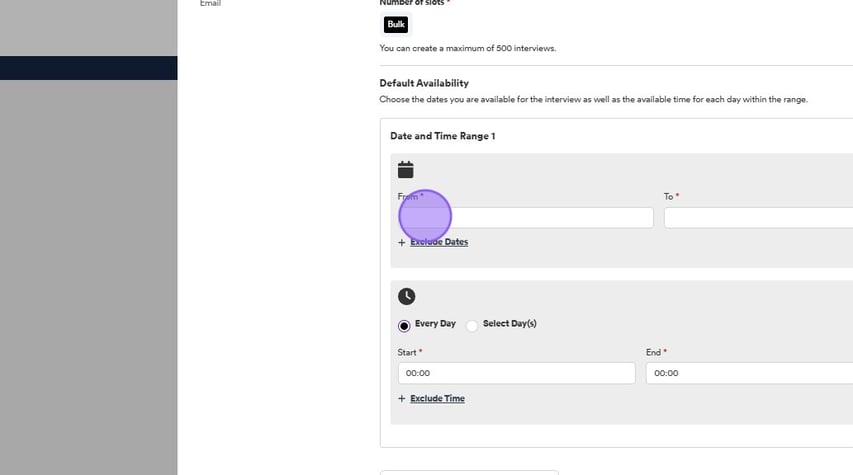Open the Exclude Time link
This screenshot has width=853, height=475.
[x=437, y=398]
